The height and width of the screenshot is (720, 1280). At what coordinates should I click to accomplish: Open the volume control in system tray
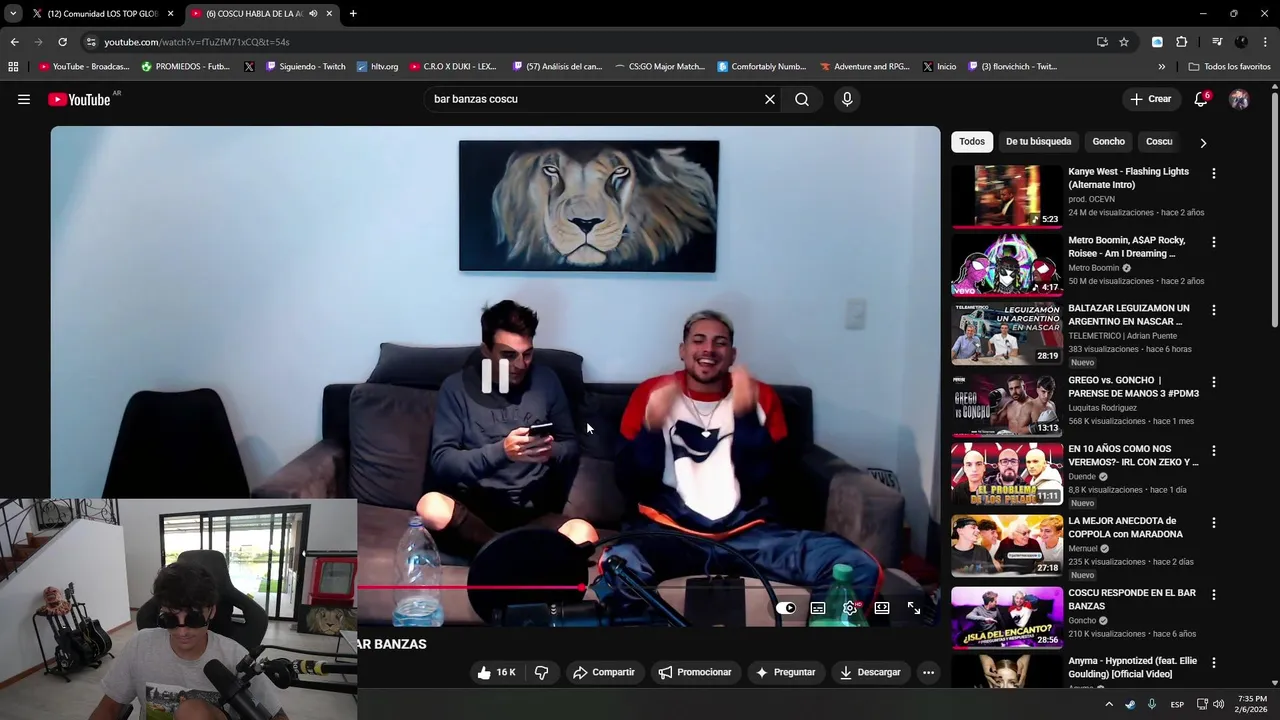point(1218,704)
